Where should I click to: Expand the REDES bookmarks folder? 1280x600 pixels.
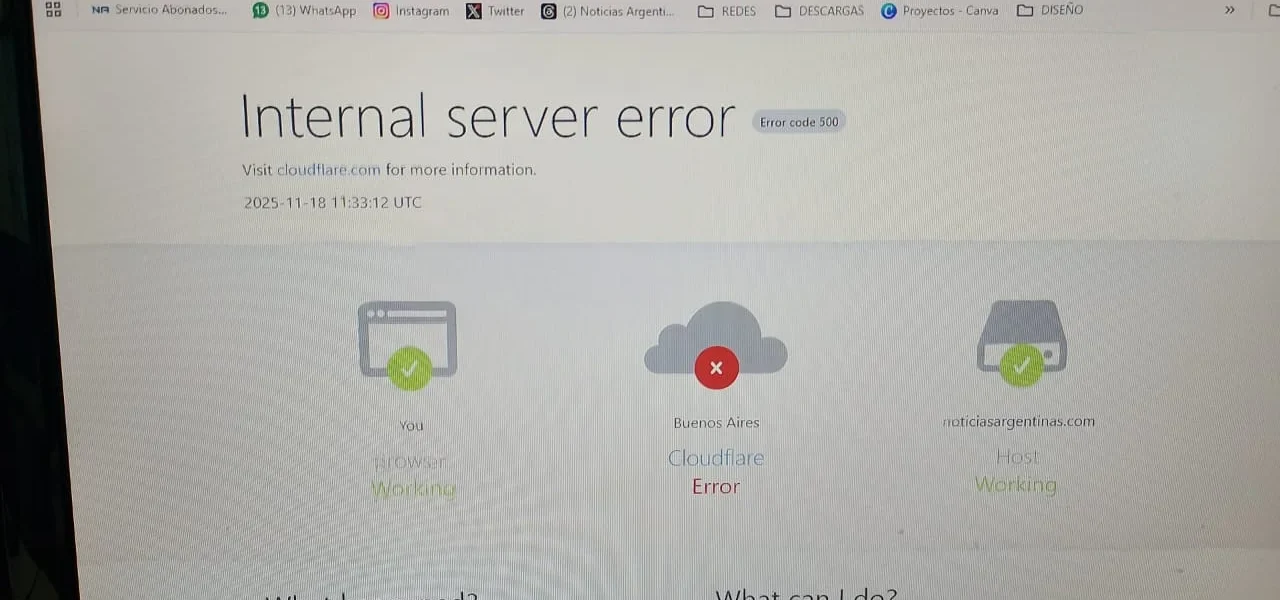click(727, 11)
